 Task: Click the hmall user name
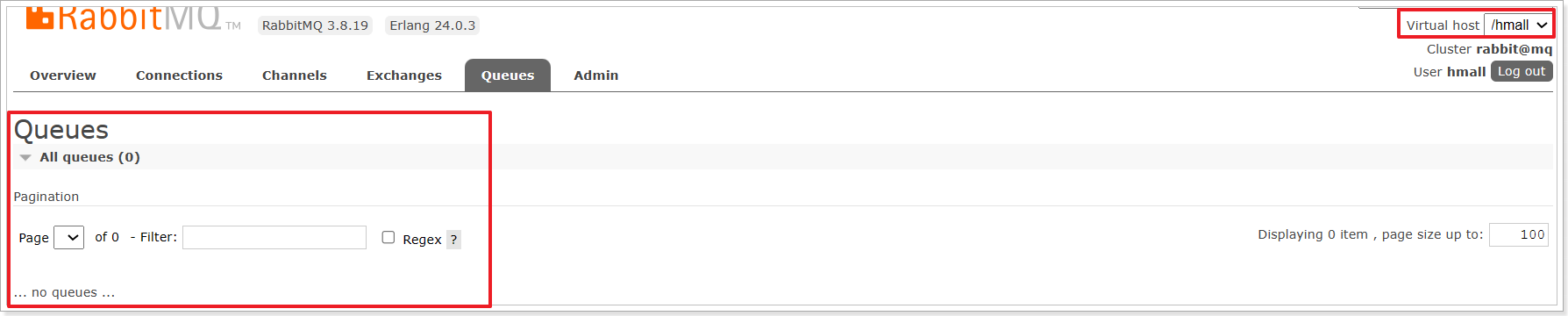tap(1466, 72)
